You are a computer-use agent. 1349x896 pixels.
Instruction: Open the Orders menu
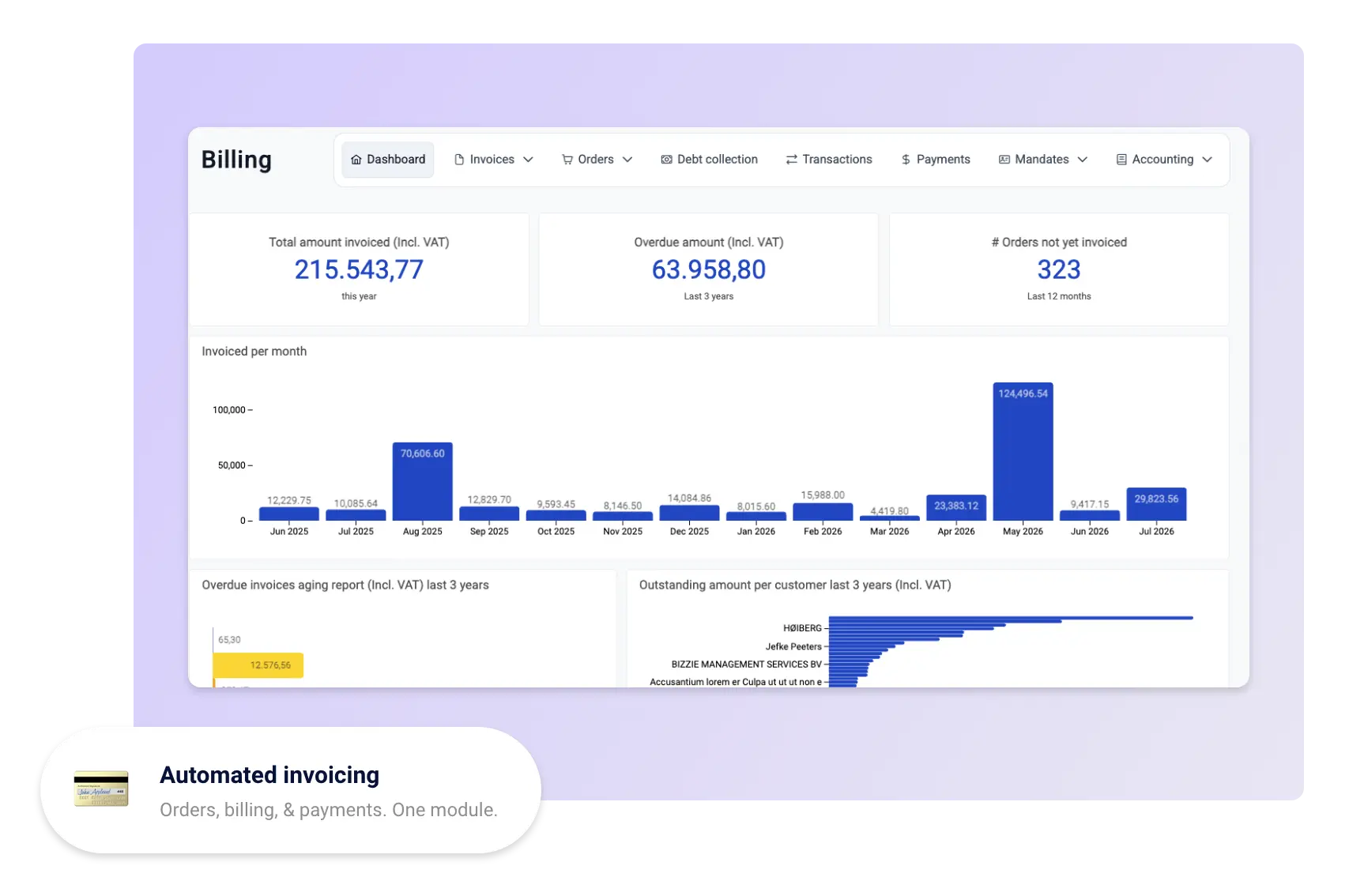pos(597,160)
